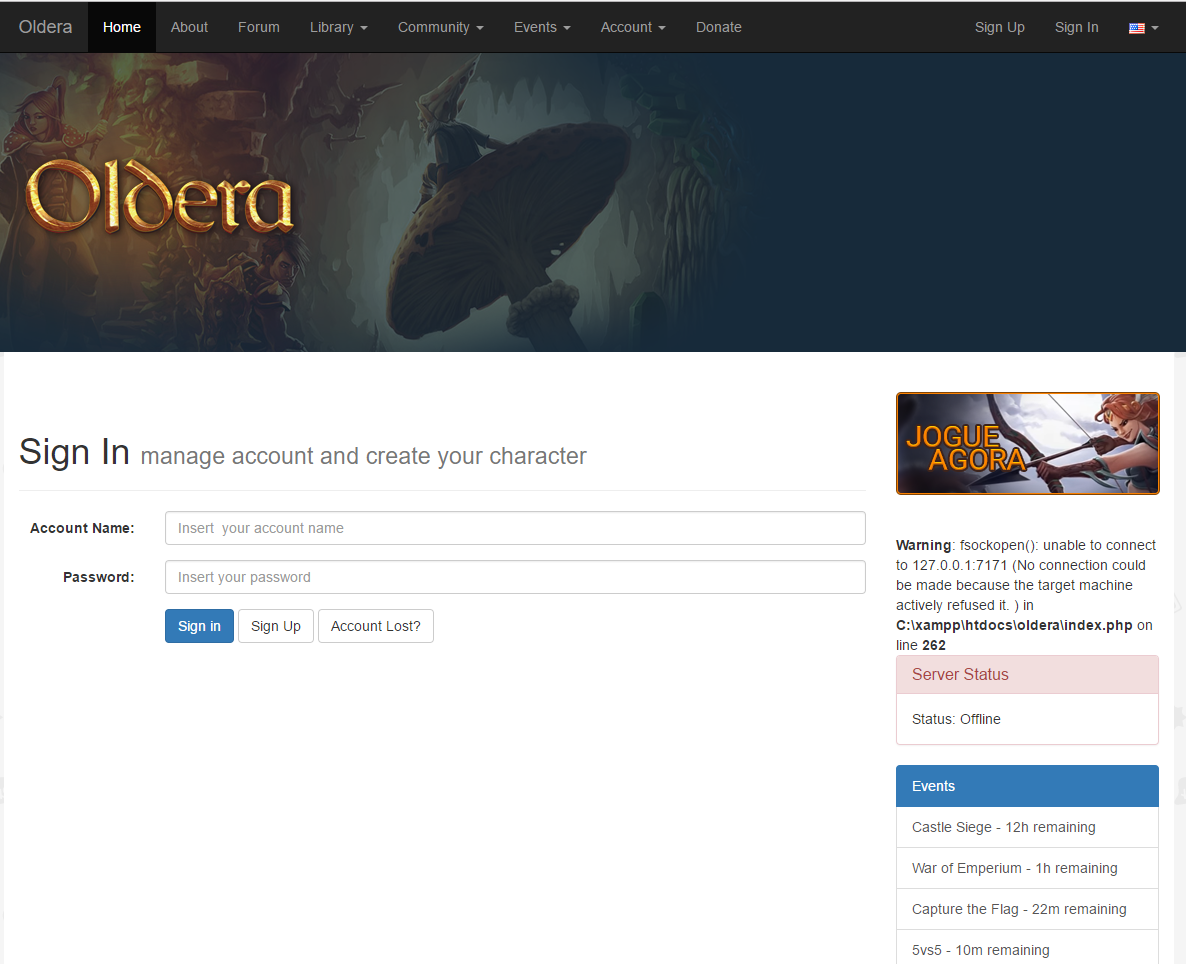Click Sign Up in the top navbar
The height and width of the screenshot is (964, 1186).
(999, 27)
